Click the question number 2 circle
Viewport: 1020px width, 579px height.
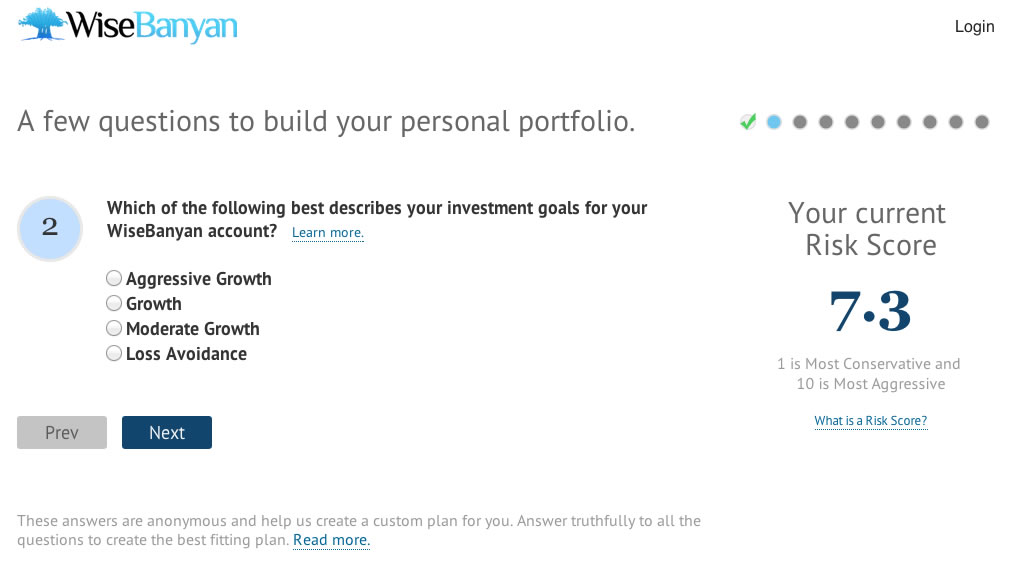click(50, 228)
